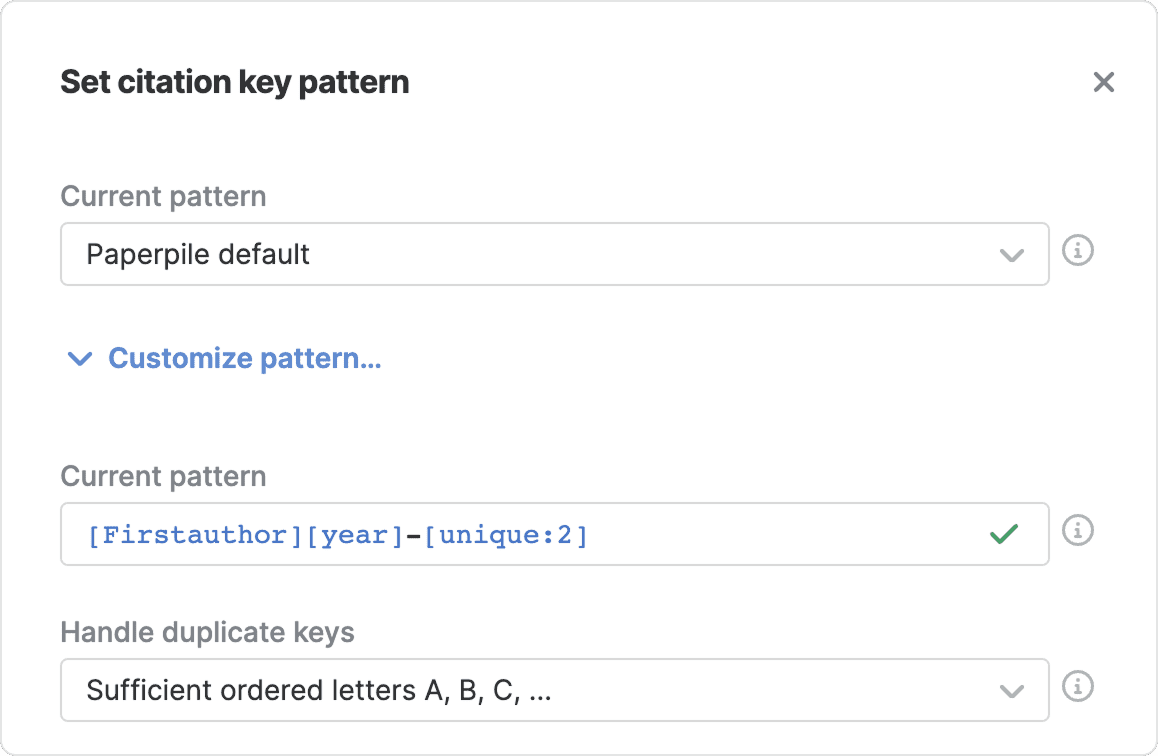The height and width of the screenshot is (756, 1158).
Task: Click the Set citation key pattern title
Action: pos(235,82)
